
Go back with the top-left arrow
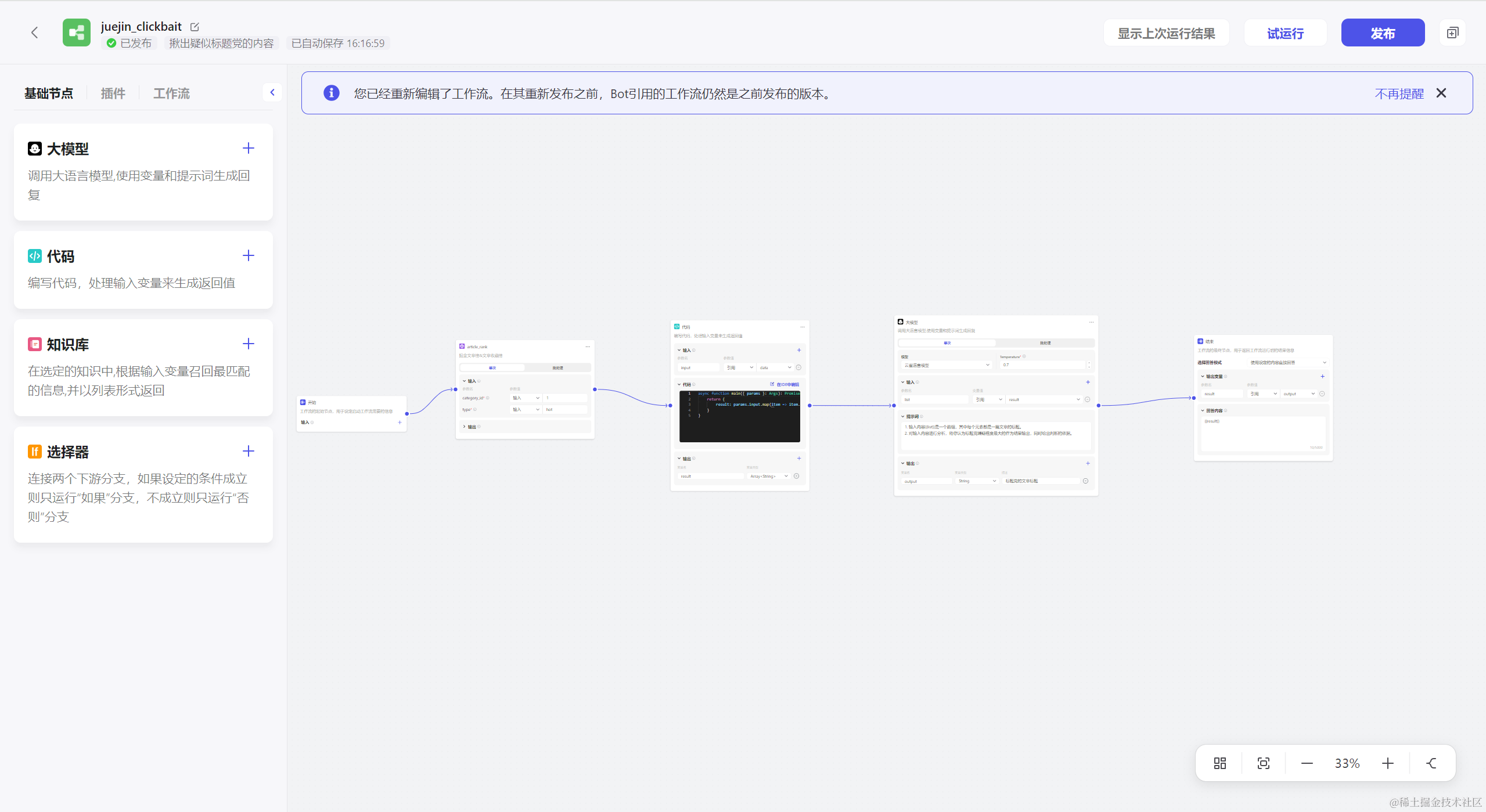click(x=35, y=33)
